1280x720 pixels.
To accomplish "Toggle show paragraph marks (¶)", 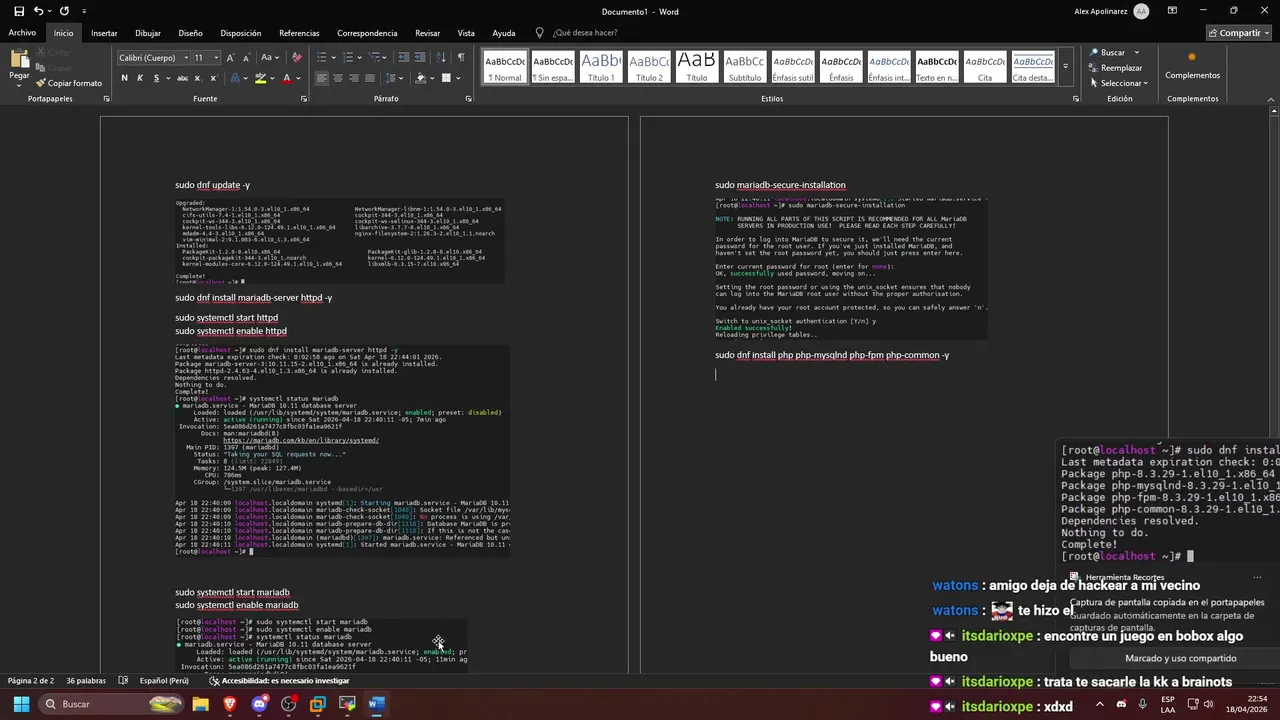I will coord(461,57).
